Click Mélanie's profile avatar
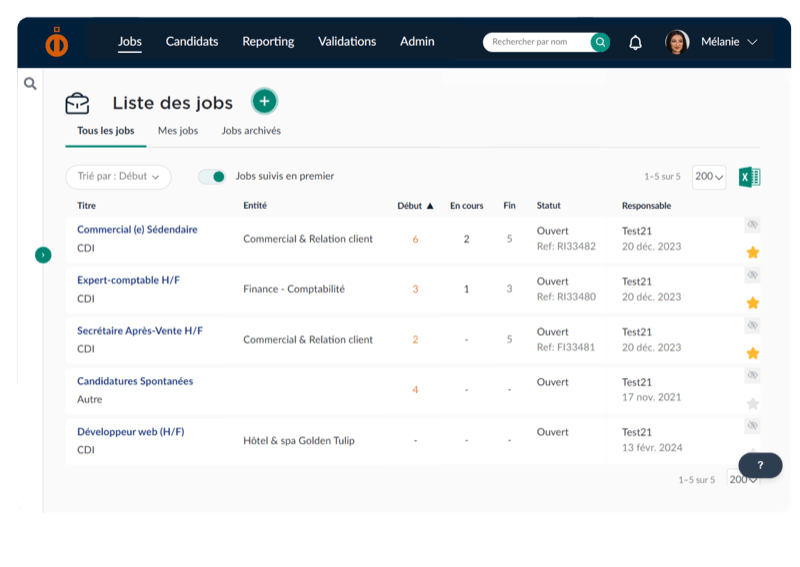The width and height of the screenshot is (800, 567). [677, 42]
